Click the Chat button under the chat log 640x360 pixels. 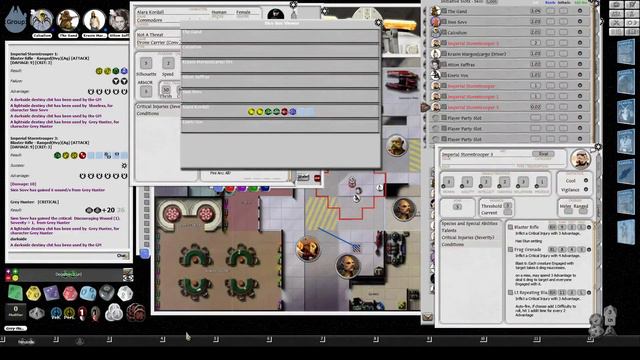point(122,256)
